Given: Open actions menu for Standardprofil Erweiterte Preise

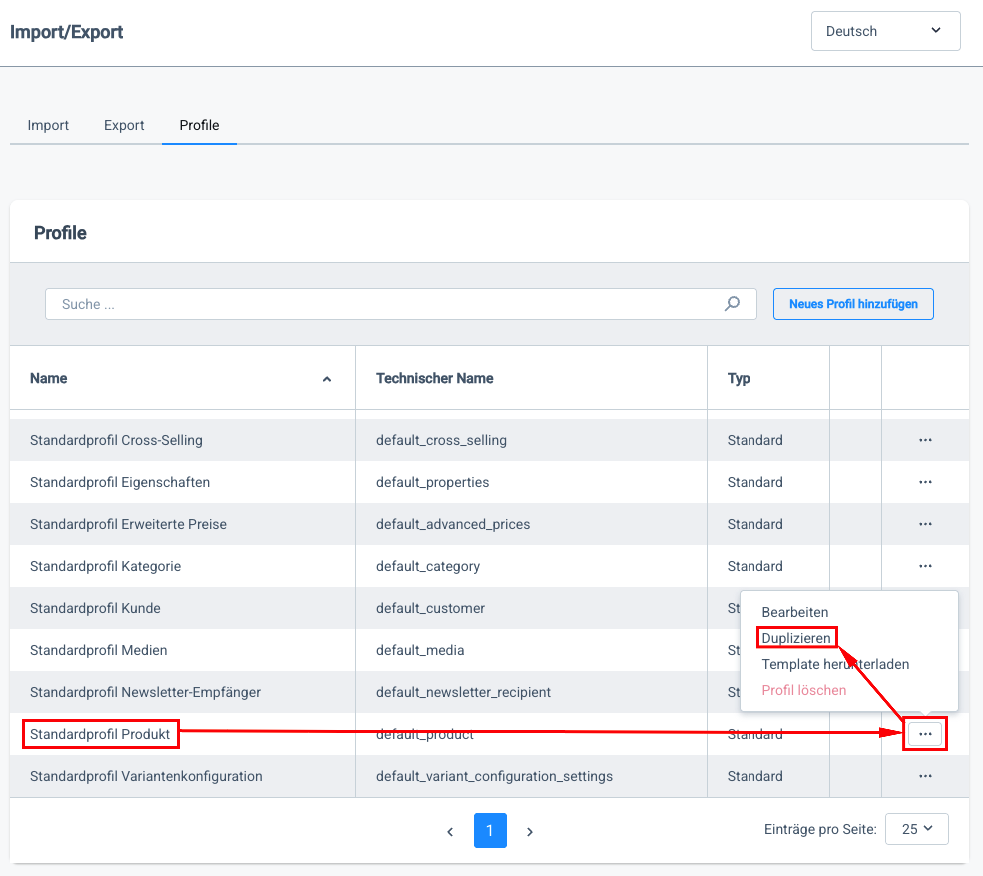Looking at the screenshot, I should [x=925, y=524].
